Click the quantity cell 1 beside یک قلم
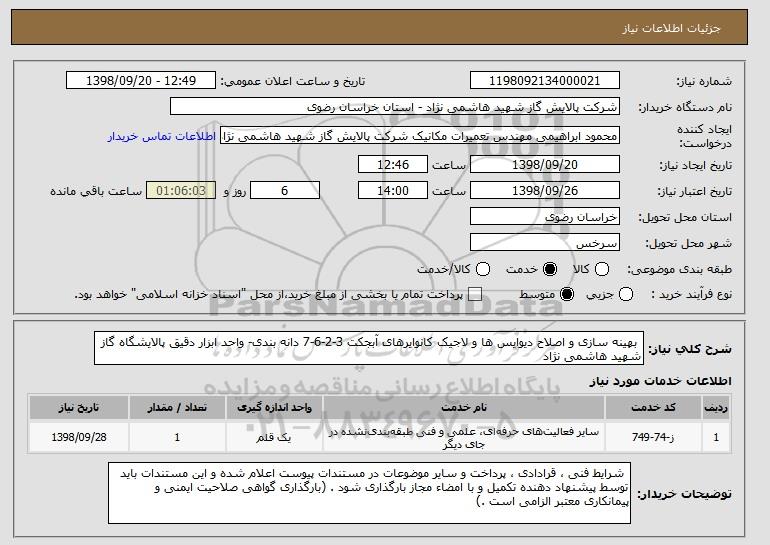This screenshot has height=545, width=770. (x=177, y=437)
